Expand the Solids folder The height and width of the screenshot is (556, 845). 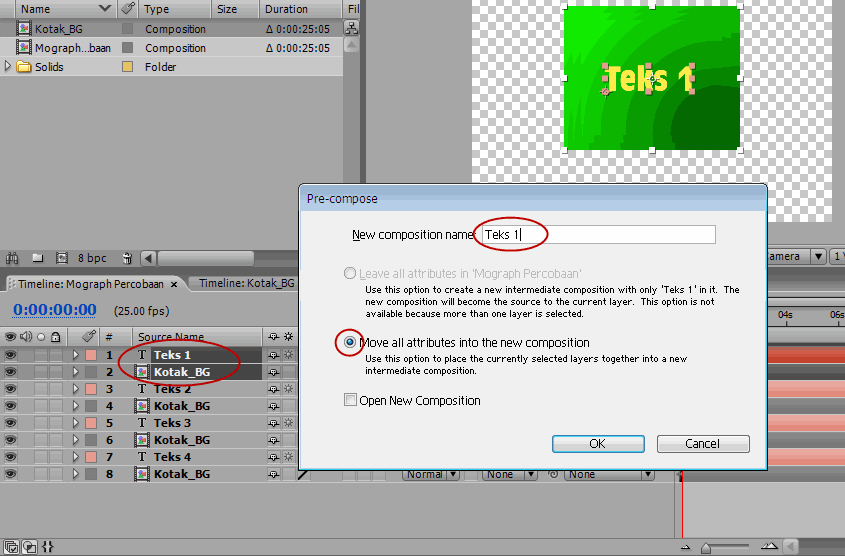pyautogui.click(x=8, y=66)
